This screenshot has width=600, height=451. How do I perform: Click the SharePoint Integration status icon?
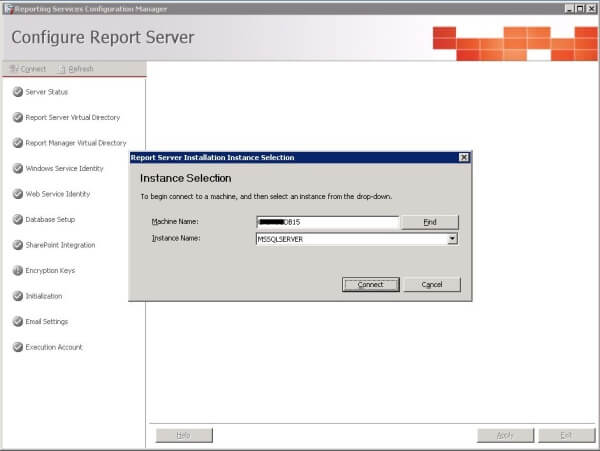tap(18, 245)
